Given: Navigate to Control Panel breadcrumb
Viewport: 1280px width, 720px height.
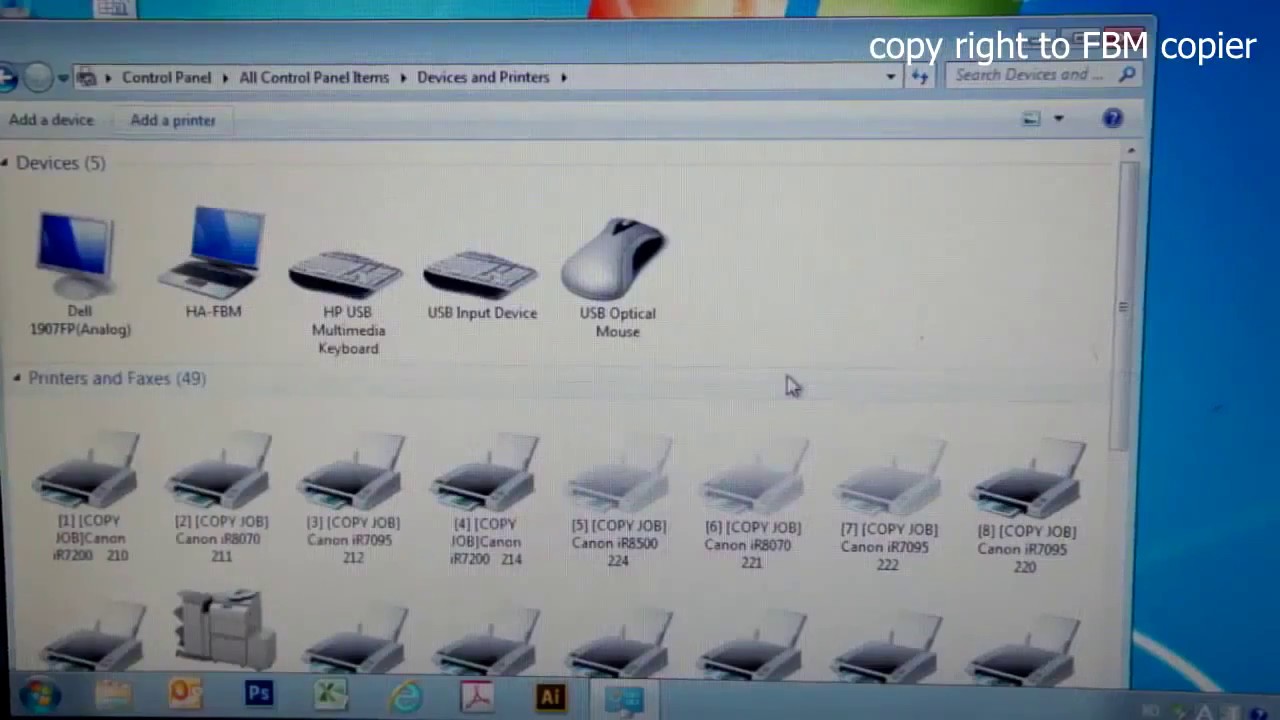Looking at the screenshot, I should [166, 77].
